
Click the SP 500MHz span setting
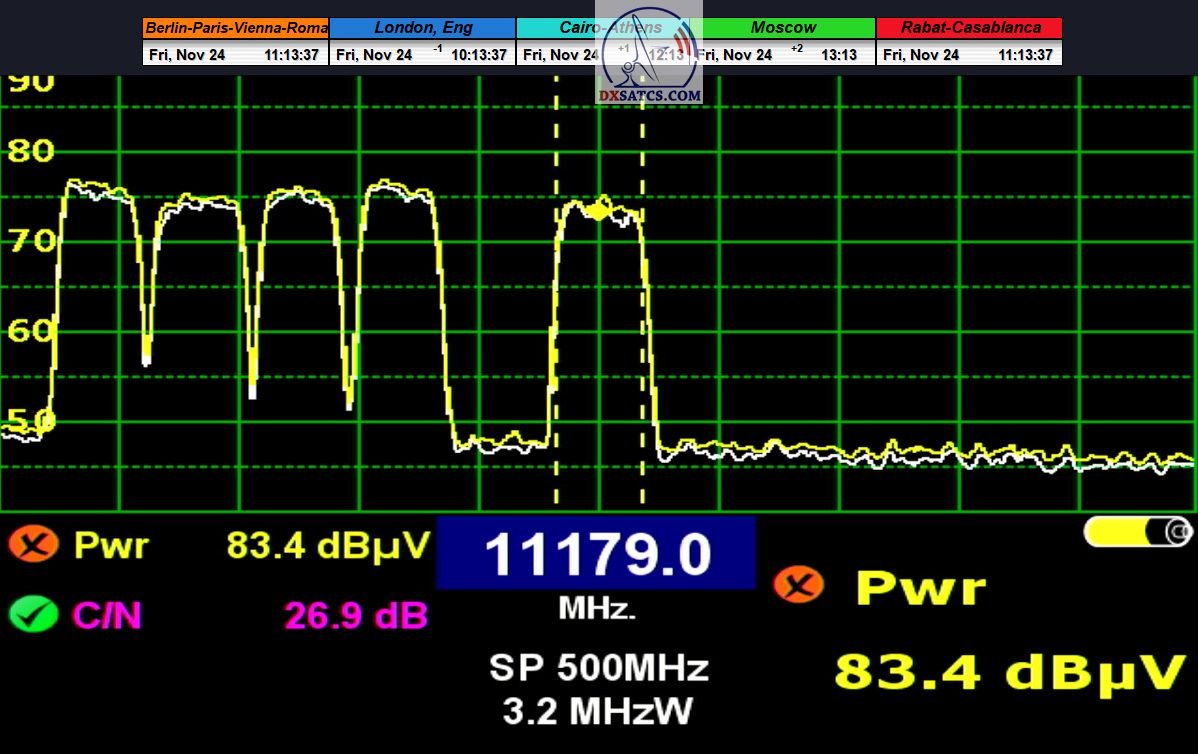coord(598,667)
